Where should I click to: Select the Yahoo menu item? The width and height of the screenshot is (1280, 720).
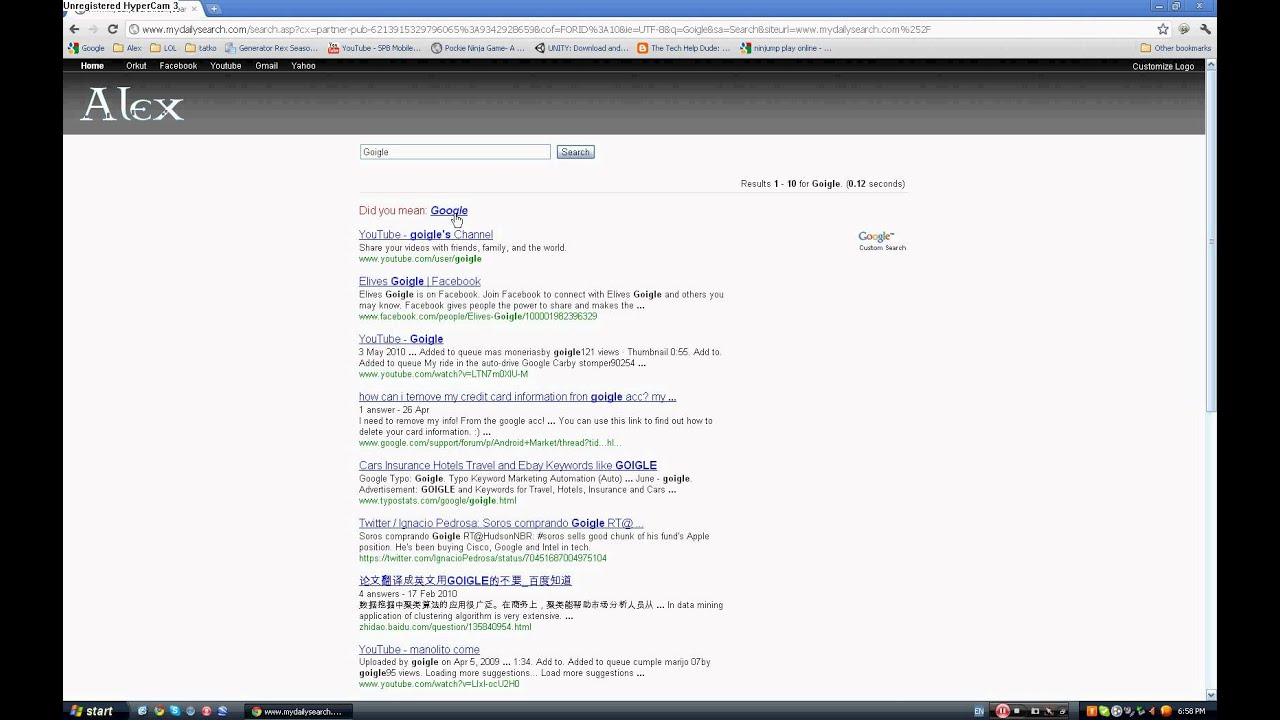pos(303,66)
